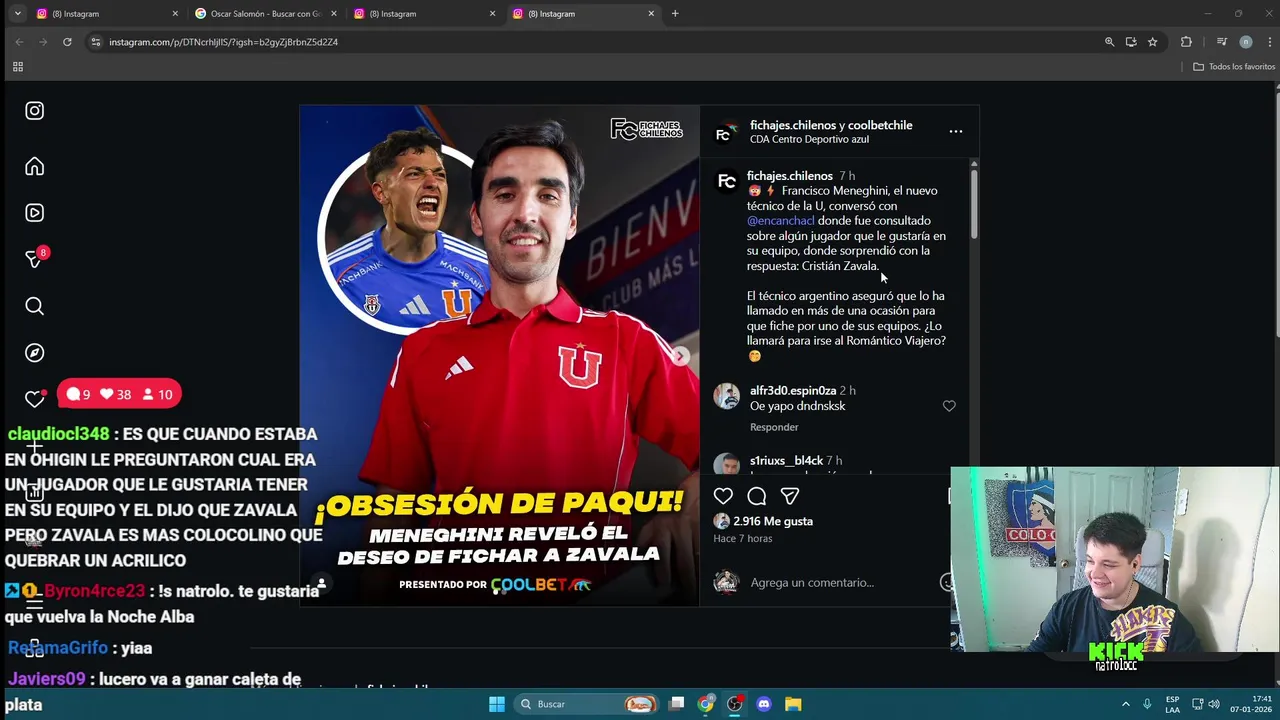Open Chrome tab search dropdown arrow

pos(17,14)
